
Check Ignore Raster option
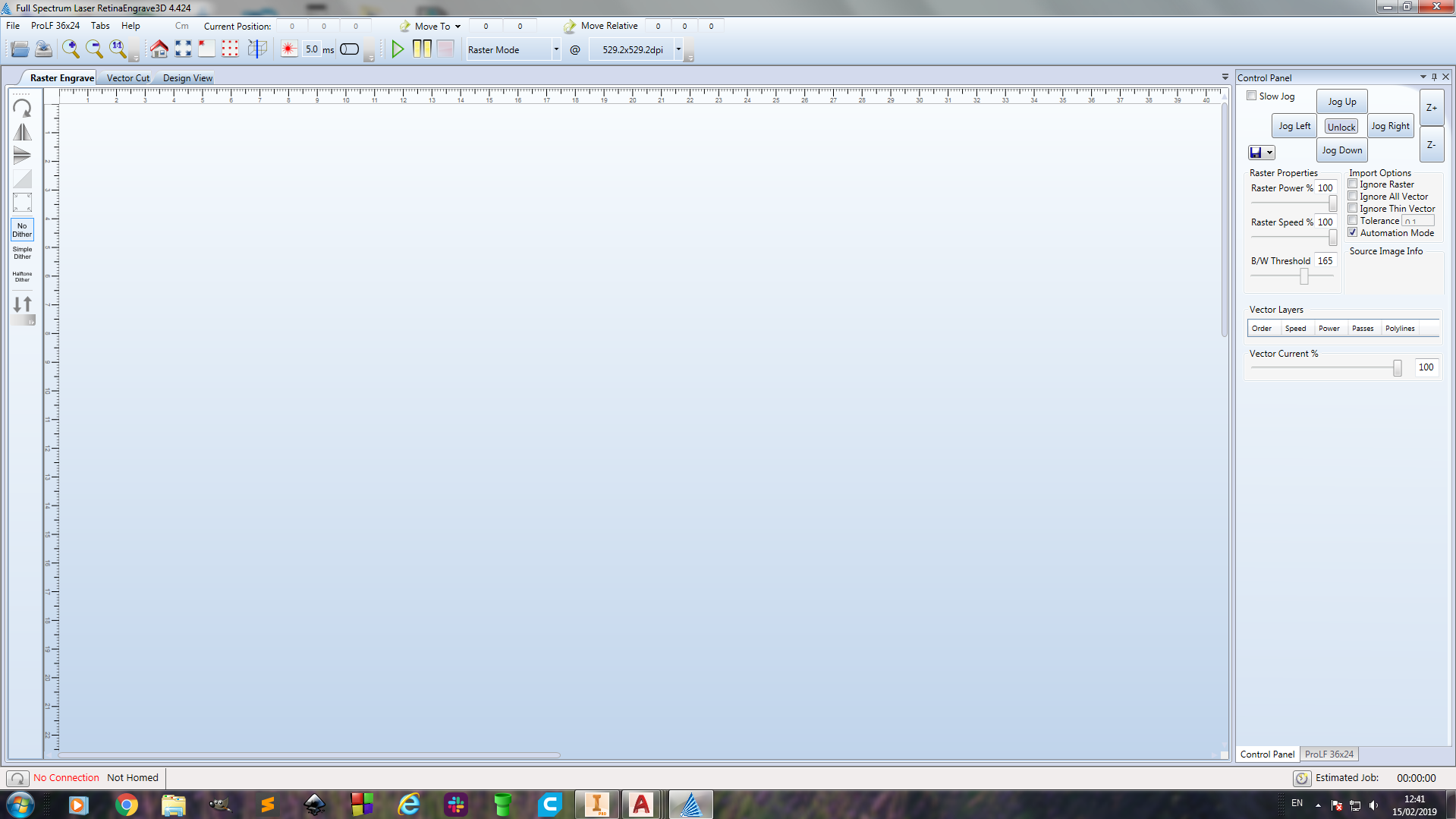click(1353, 184)
